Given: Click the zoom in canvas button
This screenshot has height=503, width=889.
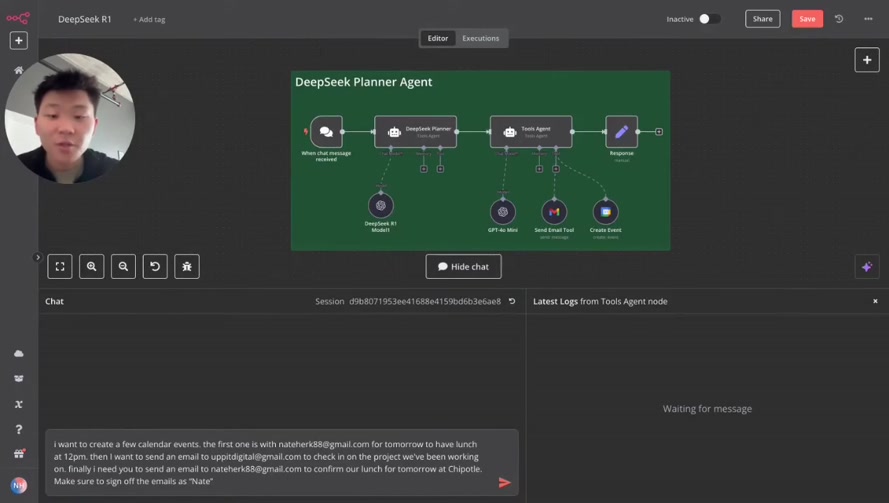Looking at the screenshot, I should (92, 267).
